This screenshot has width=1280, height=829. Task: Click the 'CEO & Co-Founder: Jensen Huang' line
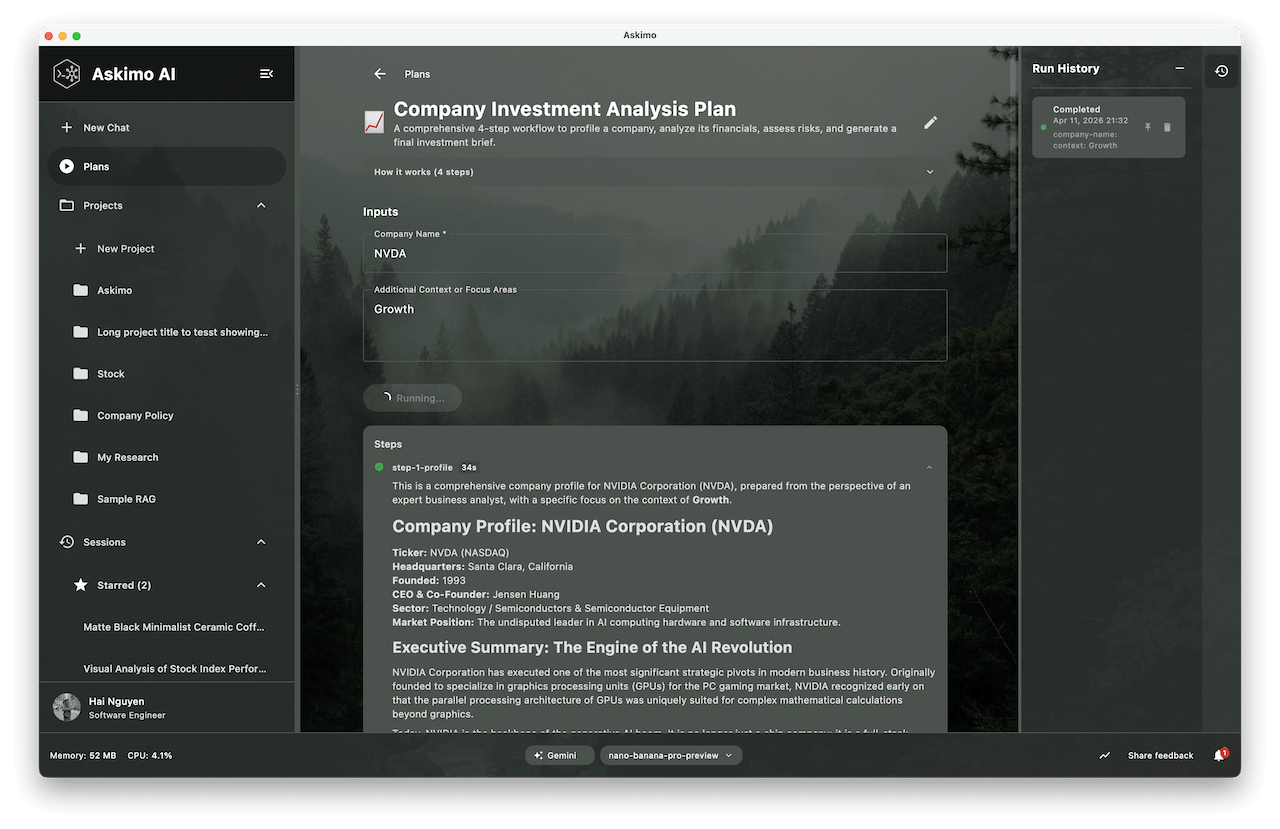point(476,595)
